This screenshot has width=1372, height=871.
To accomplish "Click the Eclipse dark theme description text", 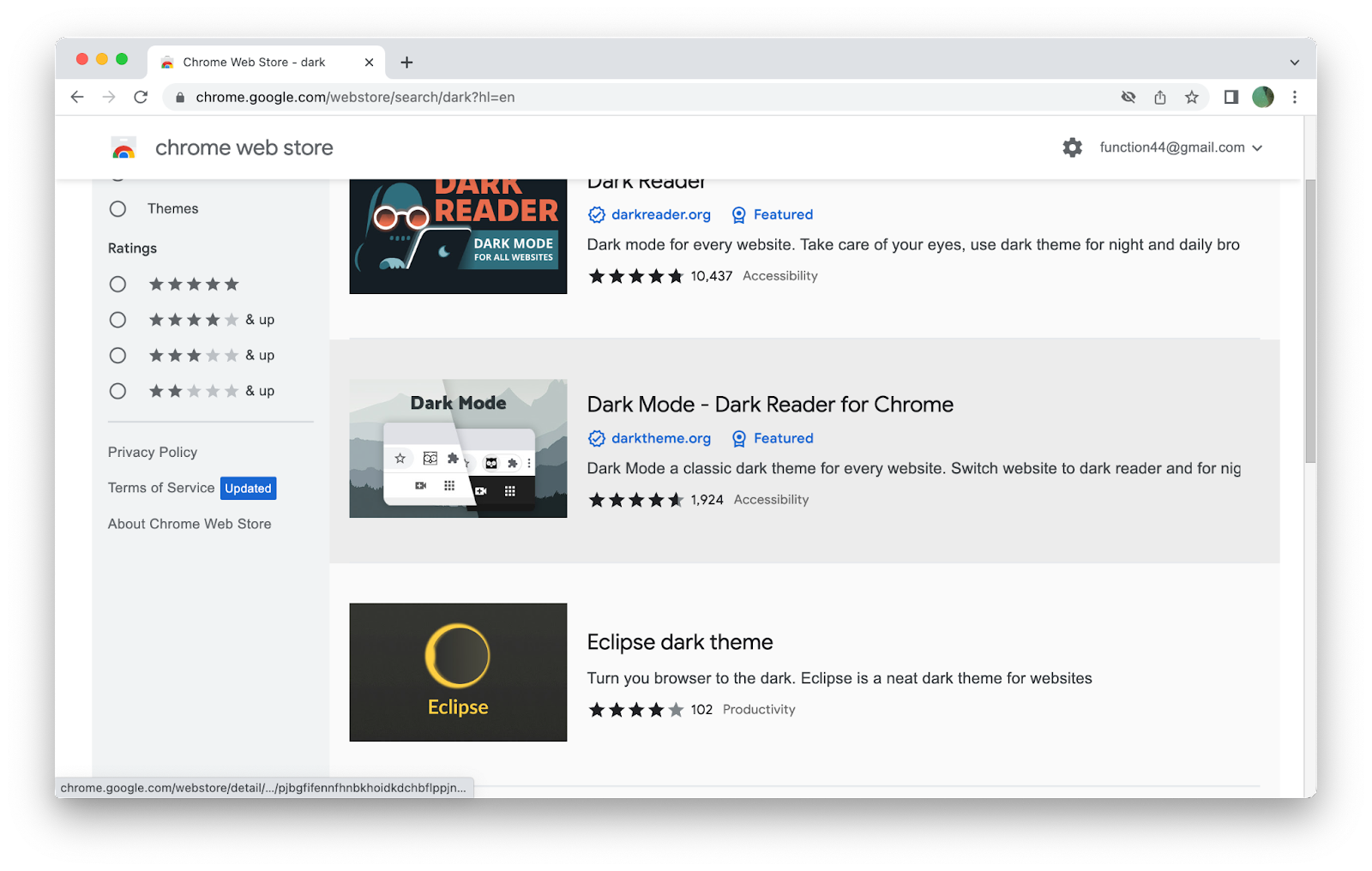I will click(x=839, y=678).
